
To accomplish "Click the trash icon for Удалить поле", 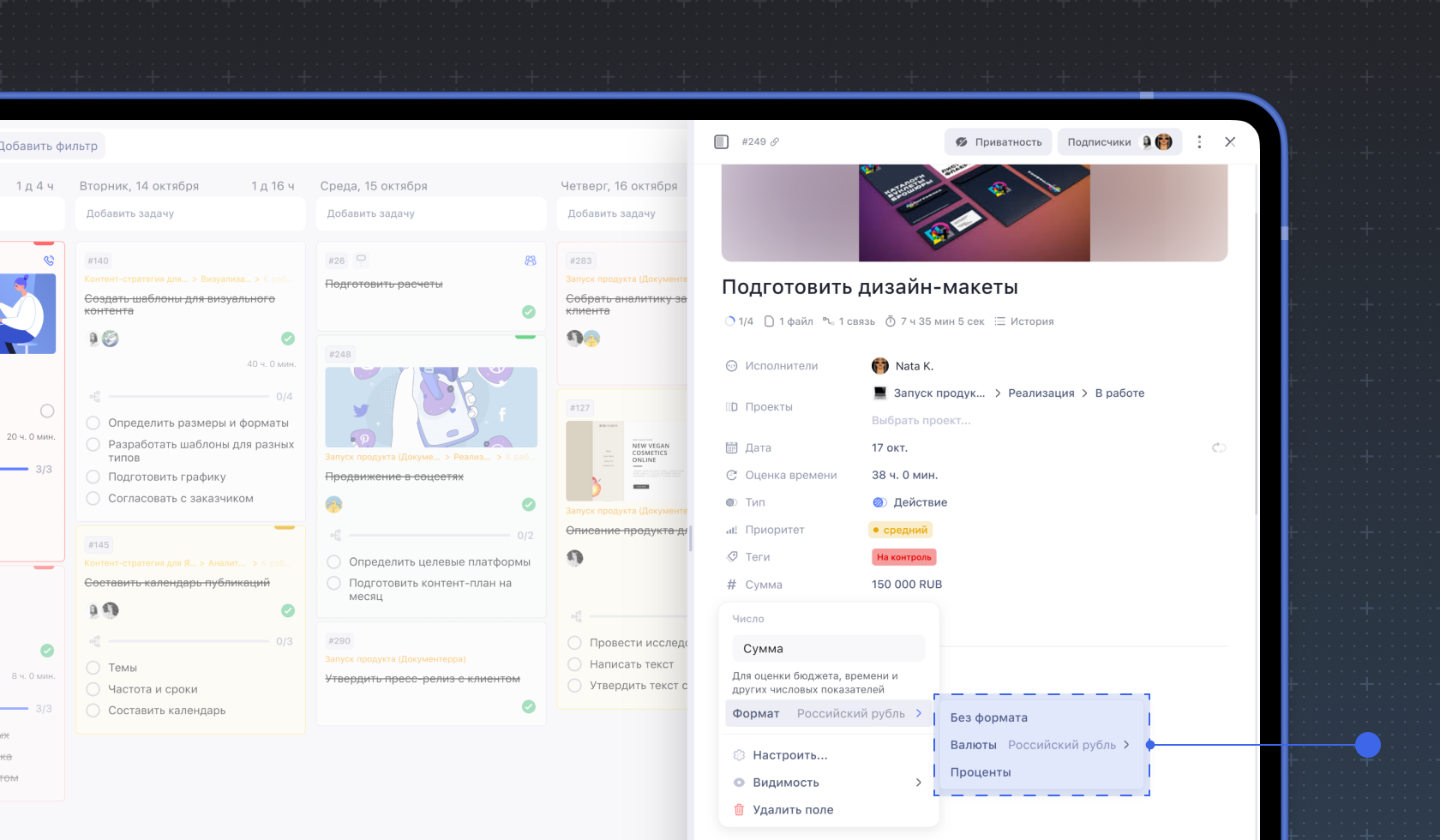I will [739, 810].
